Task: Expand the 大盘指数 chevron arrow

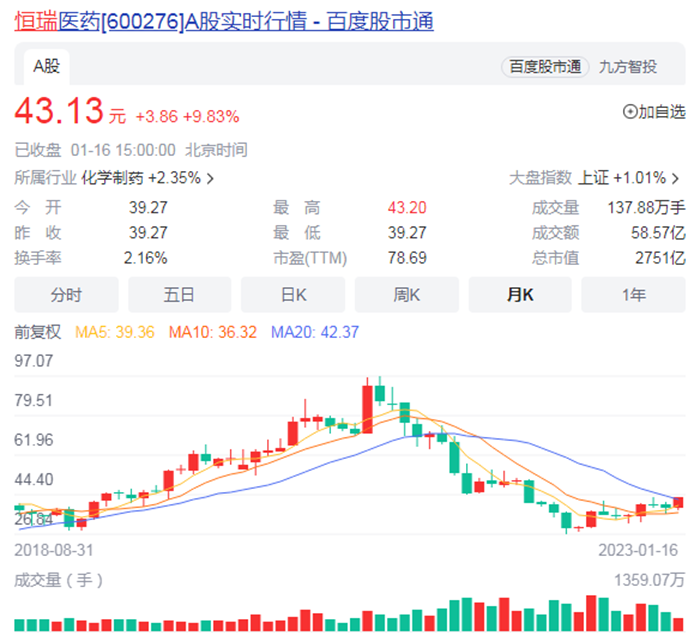Action: pos(675,179)
